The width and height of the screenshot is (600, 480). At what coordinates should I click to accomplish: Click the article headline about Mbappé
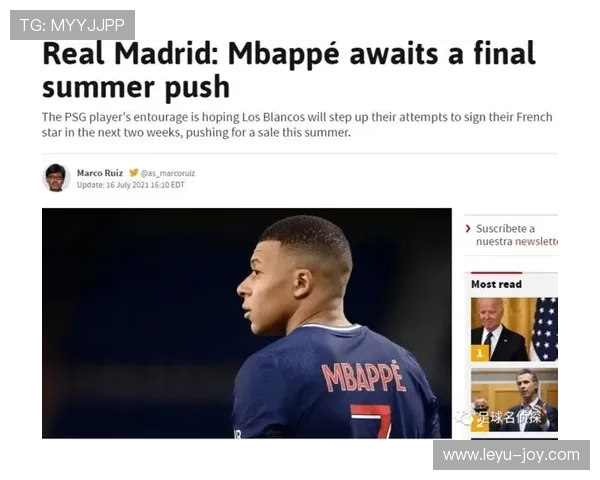pos(289,70)
